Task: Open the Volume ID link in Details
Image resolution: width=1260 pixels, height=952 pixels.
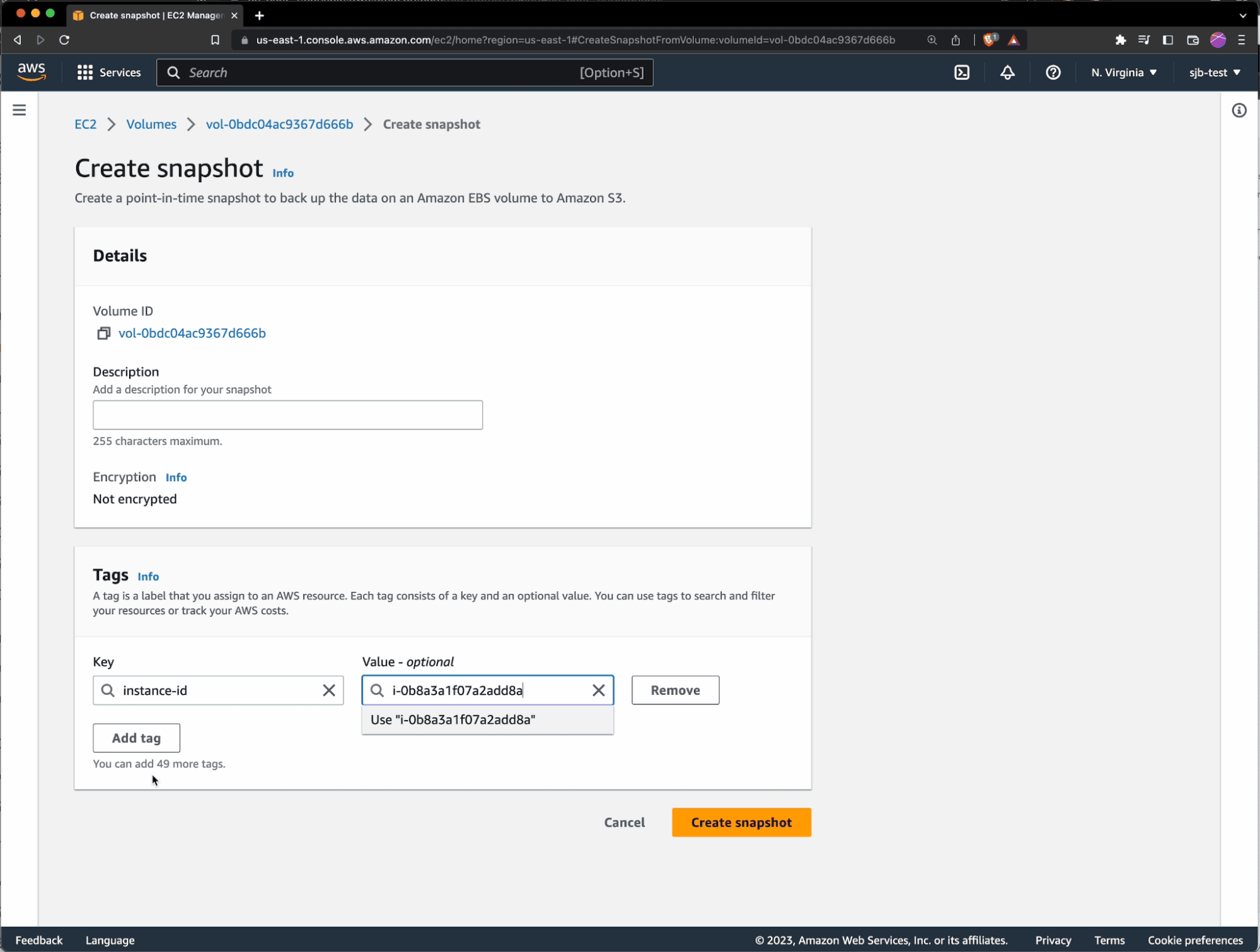Action: [x=192, y=333]
